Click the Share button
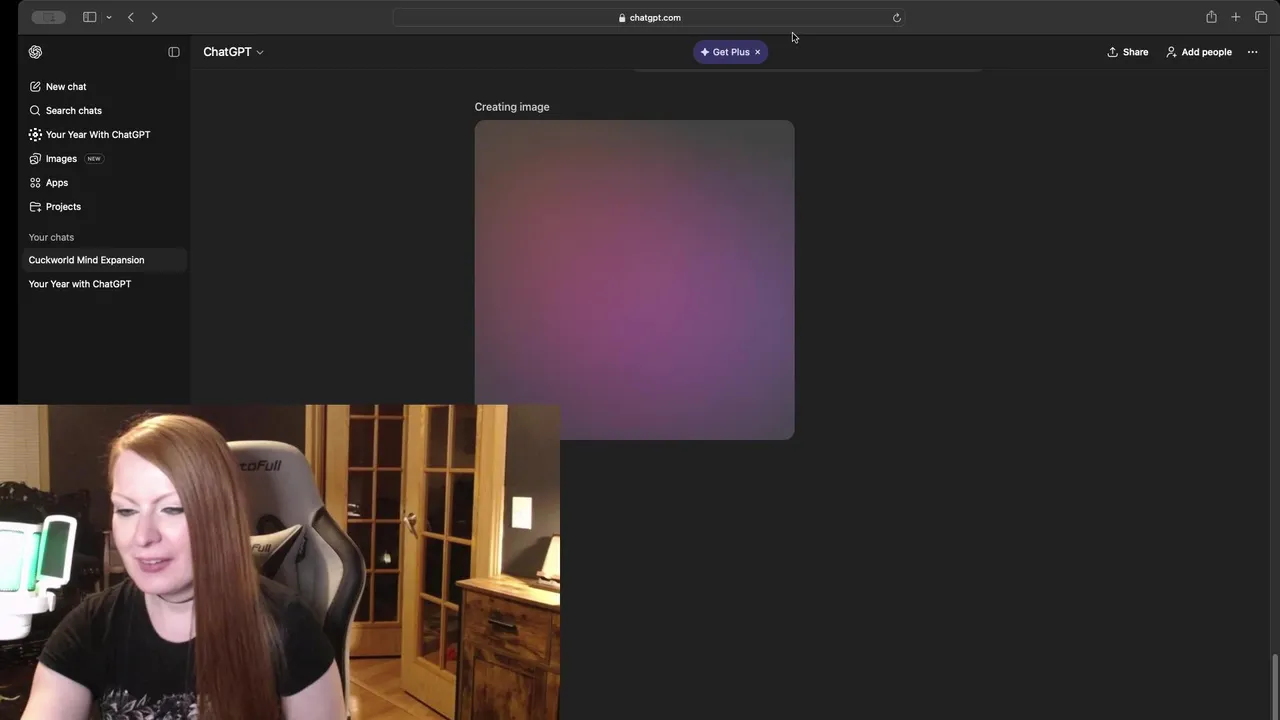The image size is (1280, 720). [x=1127, y=52]
